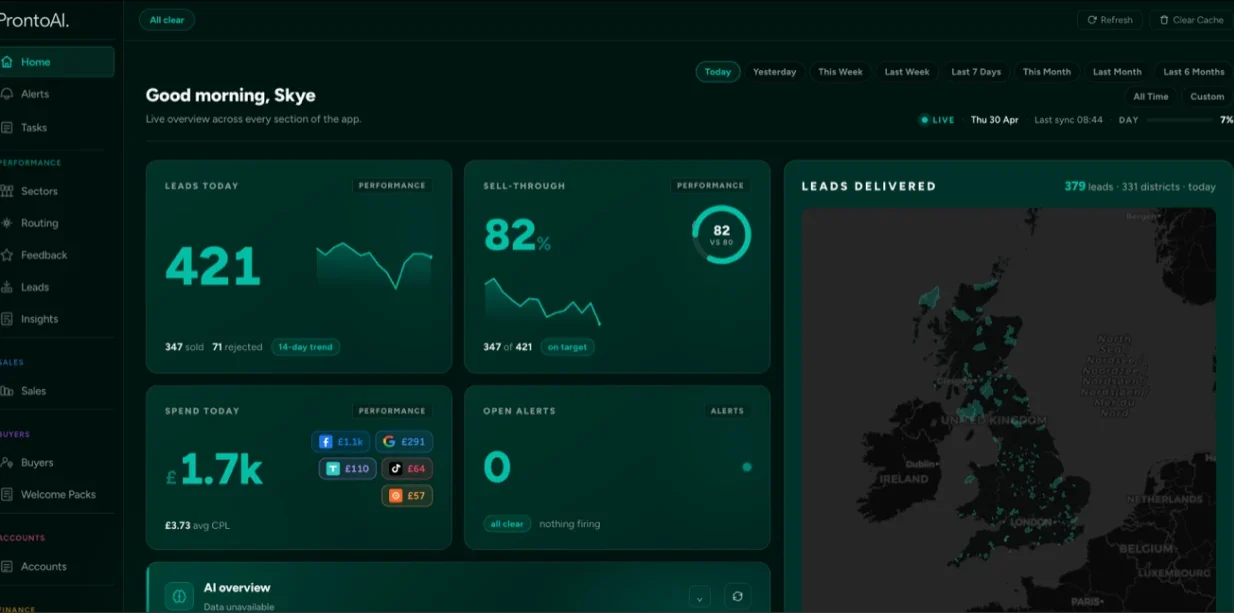This screenshot has height=613, width=1234.
Task: Click the Facebook £1.1k spend chip
Action: click(341, 441)
